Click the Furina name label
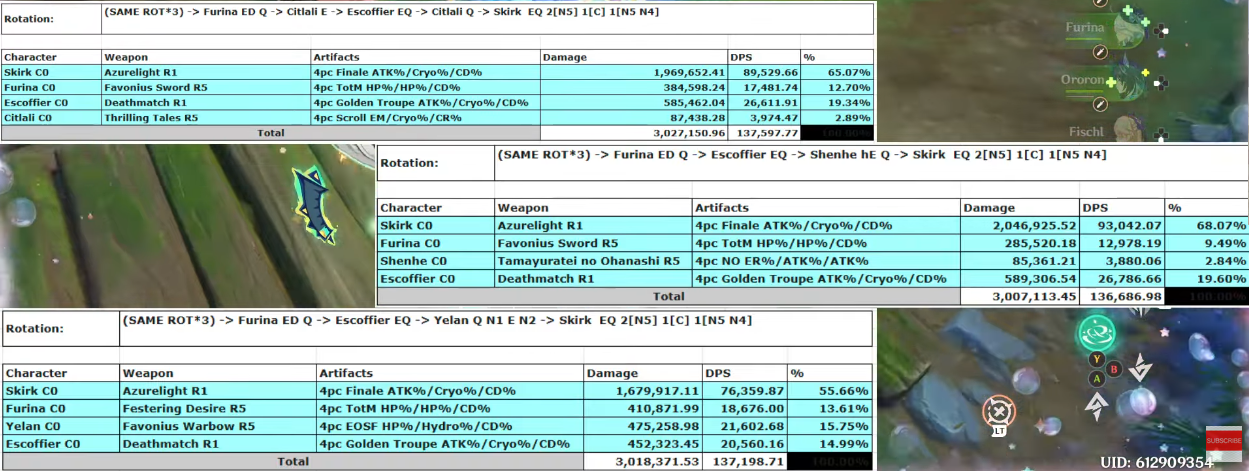Viewport: 1249px width, 471px height. (1085, 28)
